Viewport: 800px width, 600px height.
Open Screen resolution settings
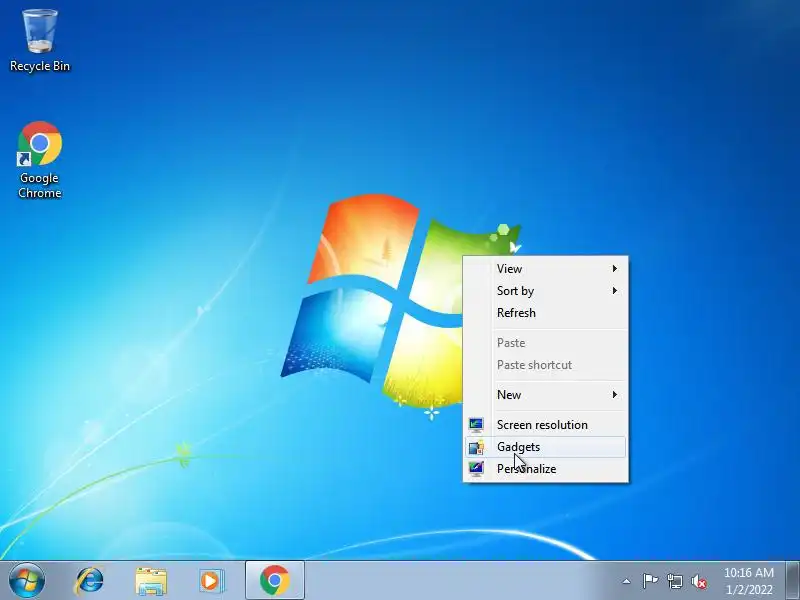coord(545,425)
